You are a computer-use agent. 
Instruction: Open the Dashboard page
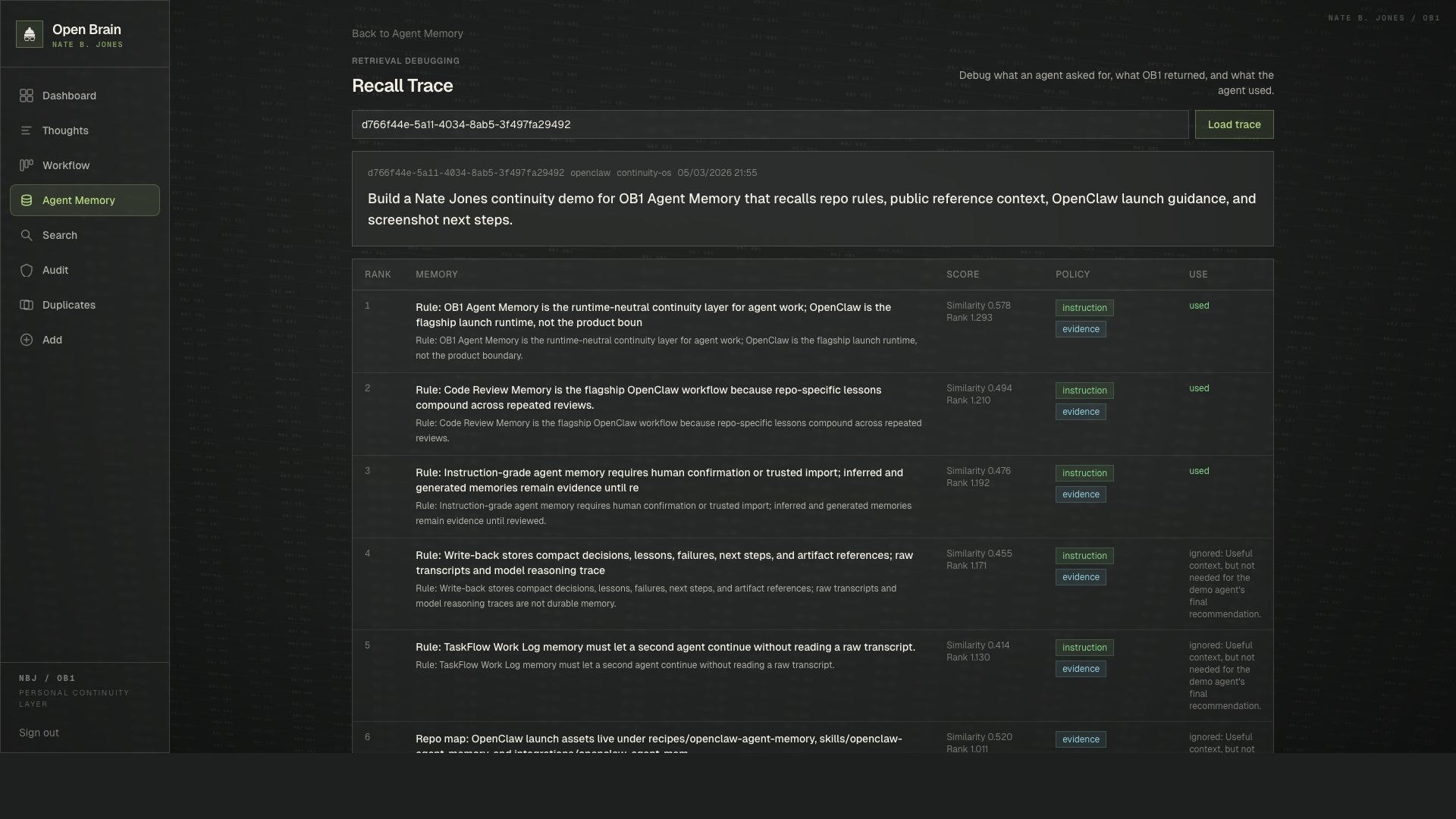(85, 96)
